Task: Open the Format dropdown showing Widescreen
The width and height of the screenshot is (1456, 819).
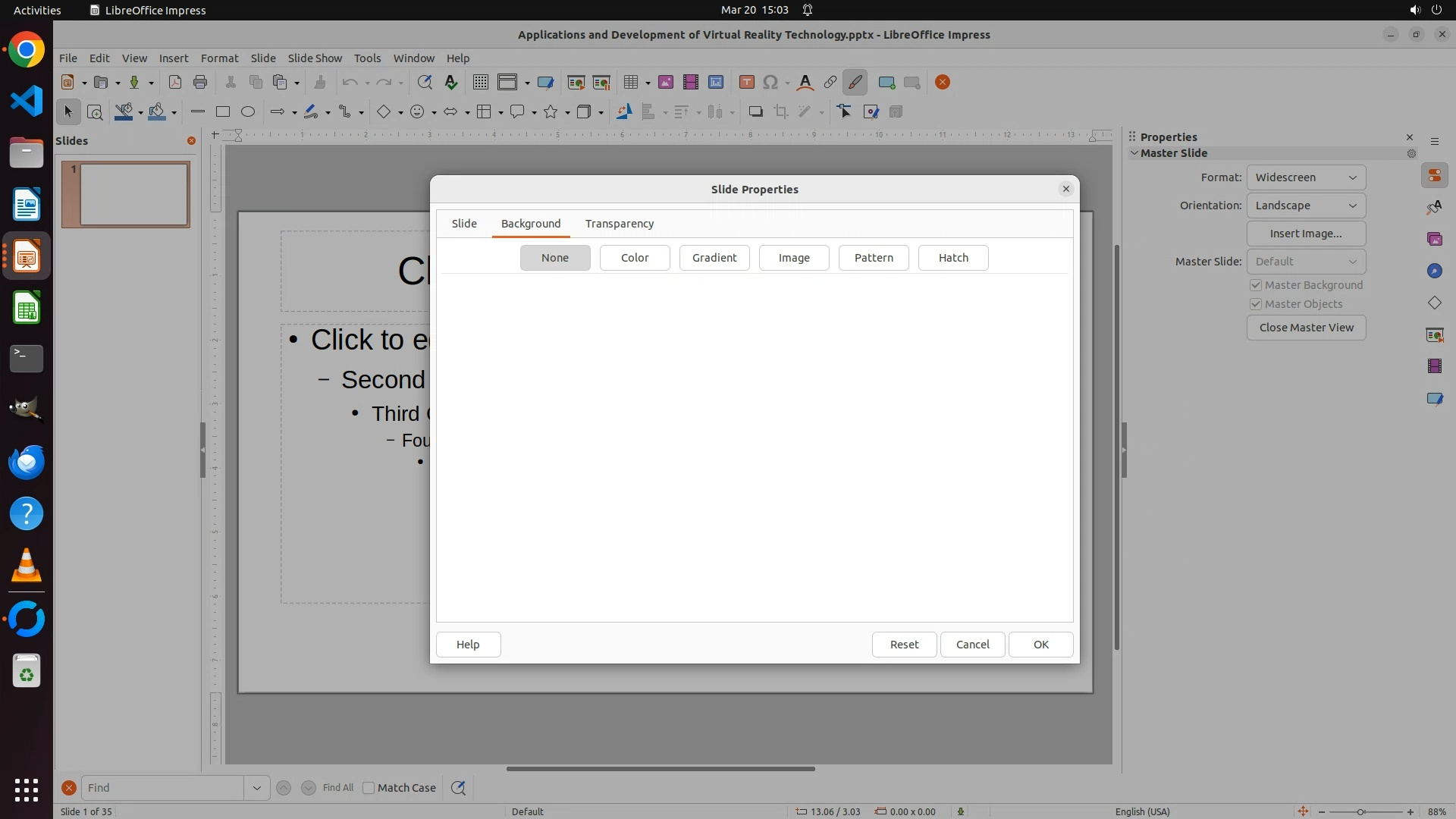Action: pyautogui.click(x=1306, y=177)
